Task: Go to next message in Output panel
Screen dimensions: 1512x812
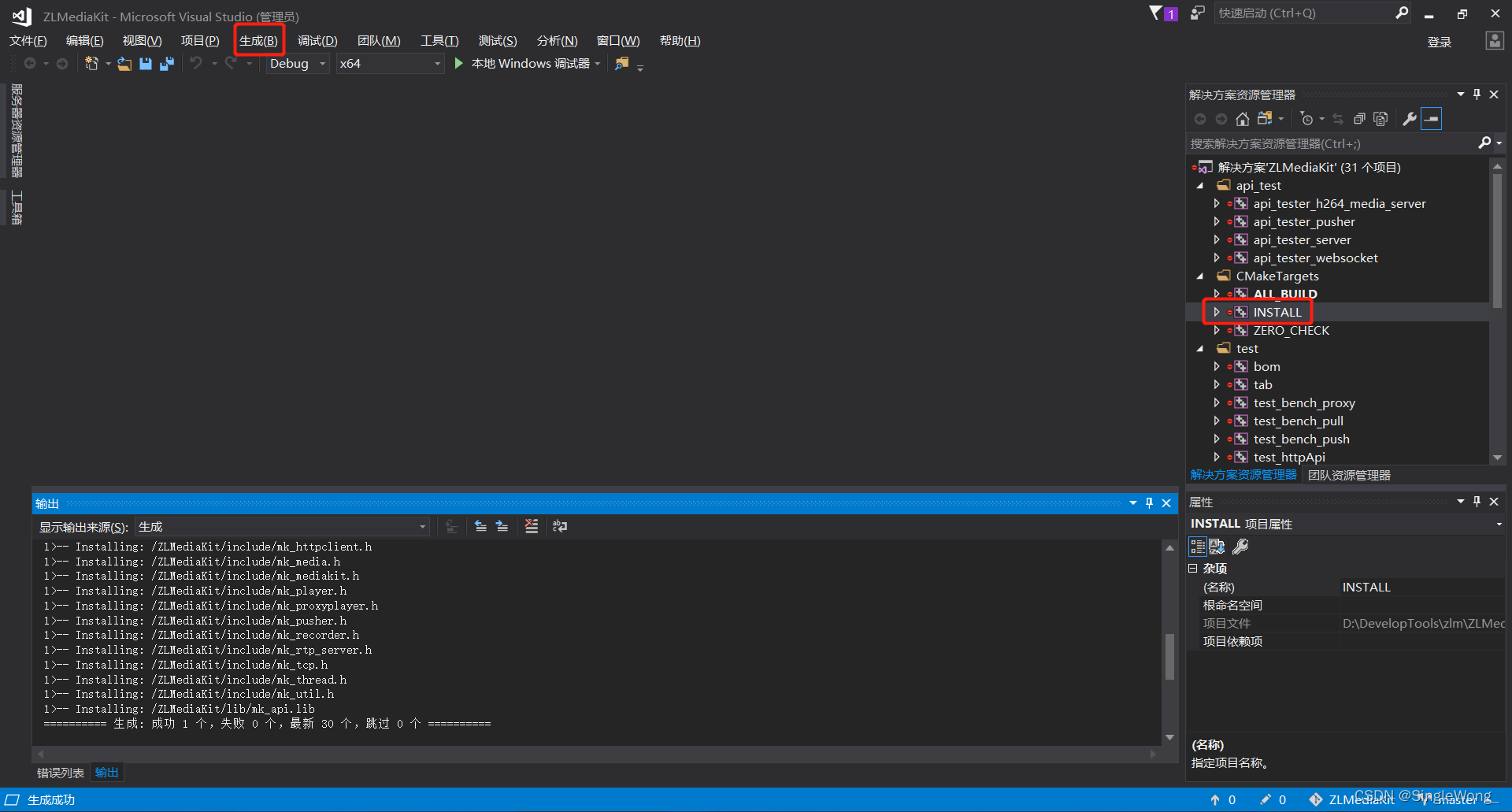Action: [502, 526]
